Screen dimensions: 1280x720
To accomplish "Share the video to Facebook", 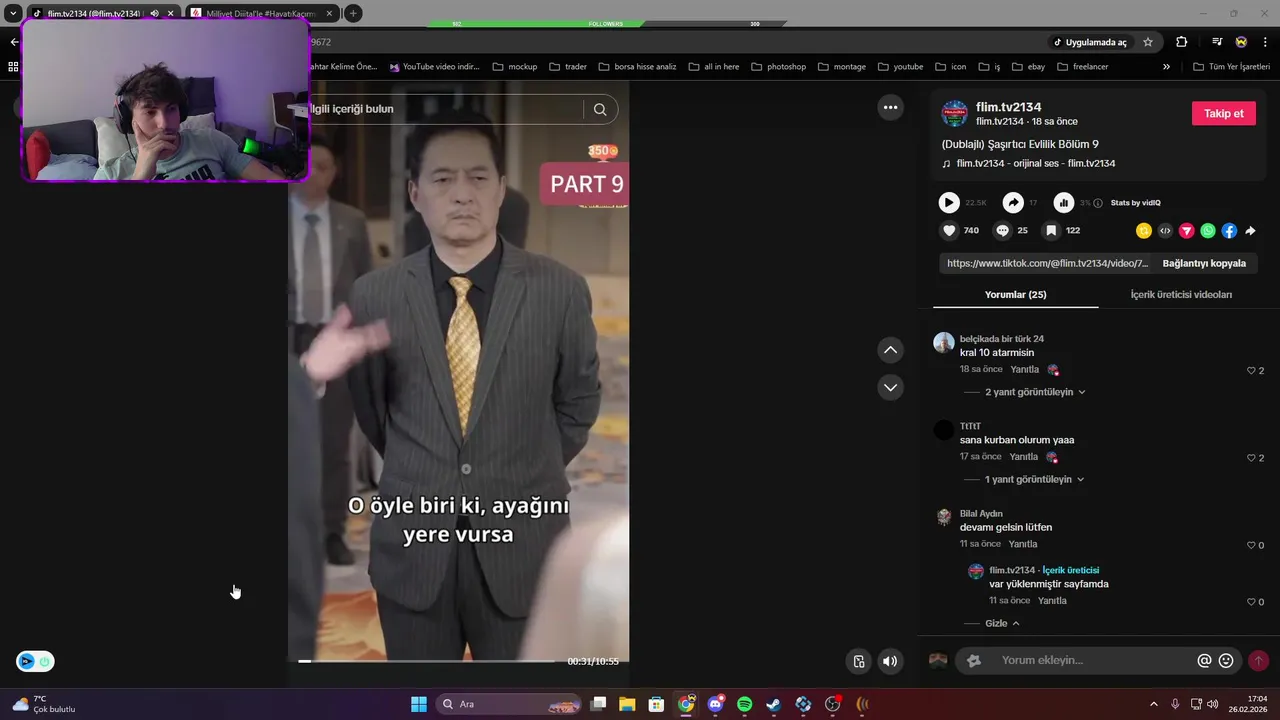I will (1229, 231).
